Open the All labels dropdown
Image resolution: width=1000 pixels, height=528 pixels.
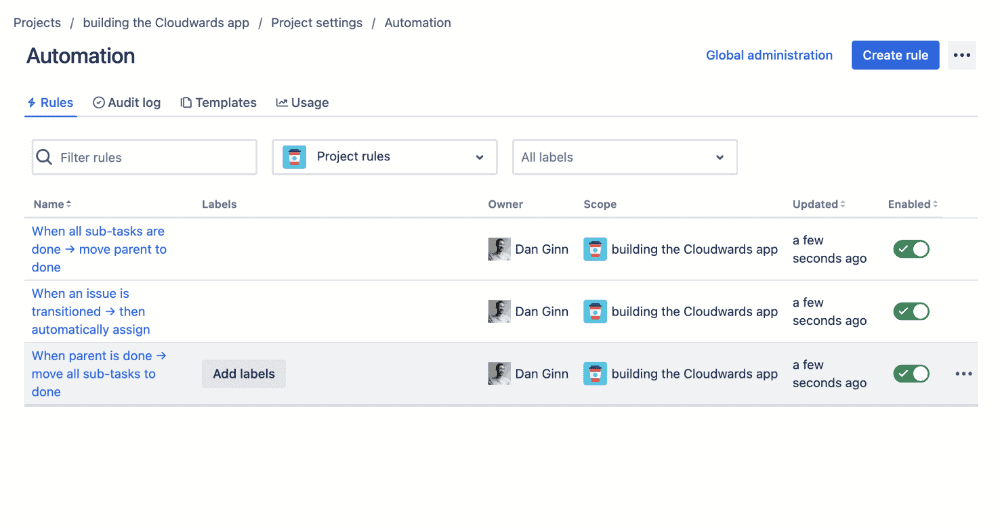[624, 157]
